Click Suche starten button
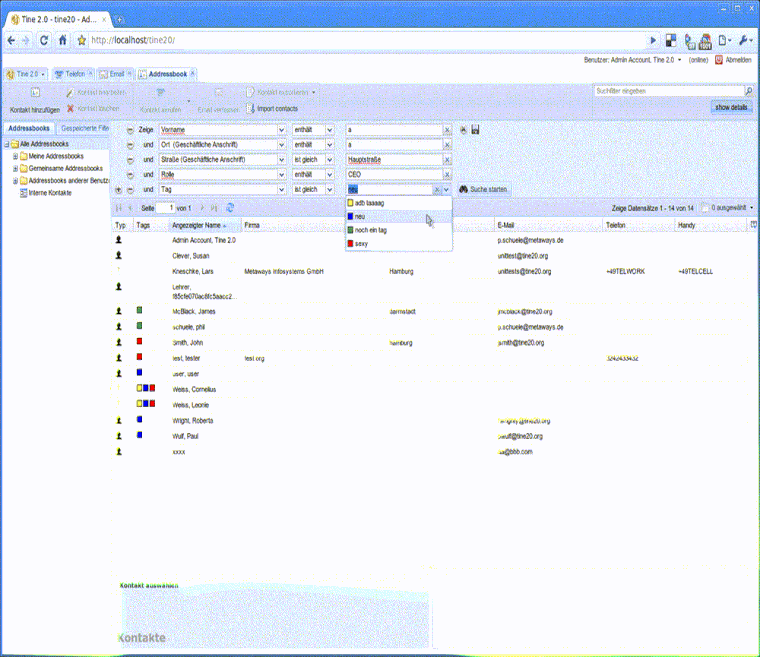Image resolution: width=760 pixels, height=657 pixels. pos(483,190)
